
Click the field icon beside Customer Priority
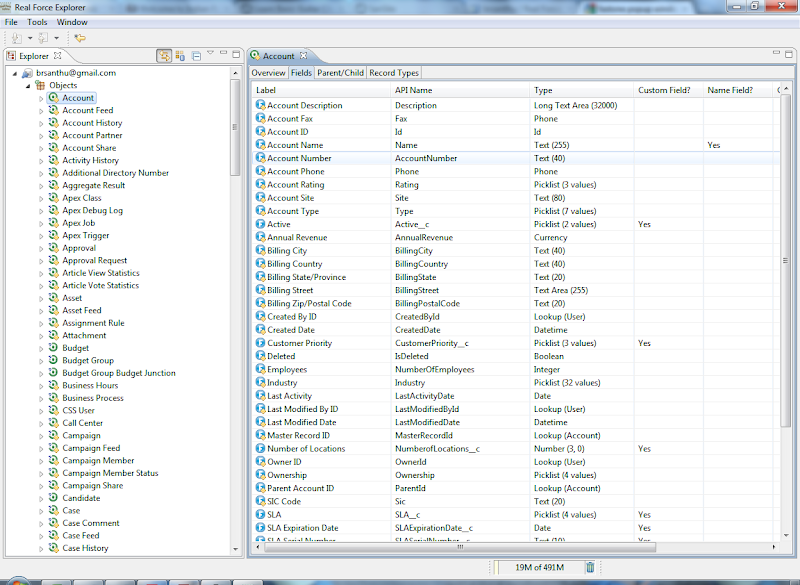click(x=260, y=343)
